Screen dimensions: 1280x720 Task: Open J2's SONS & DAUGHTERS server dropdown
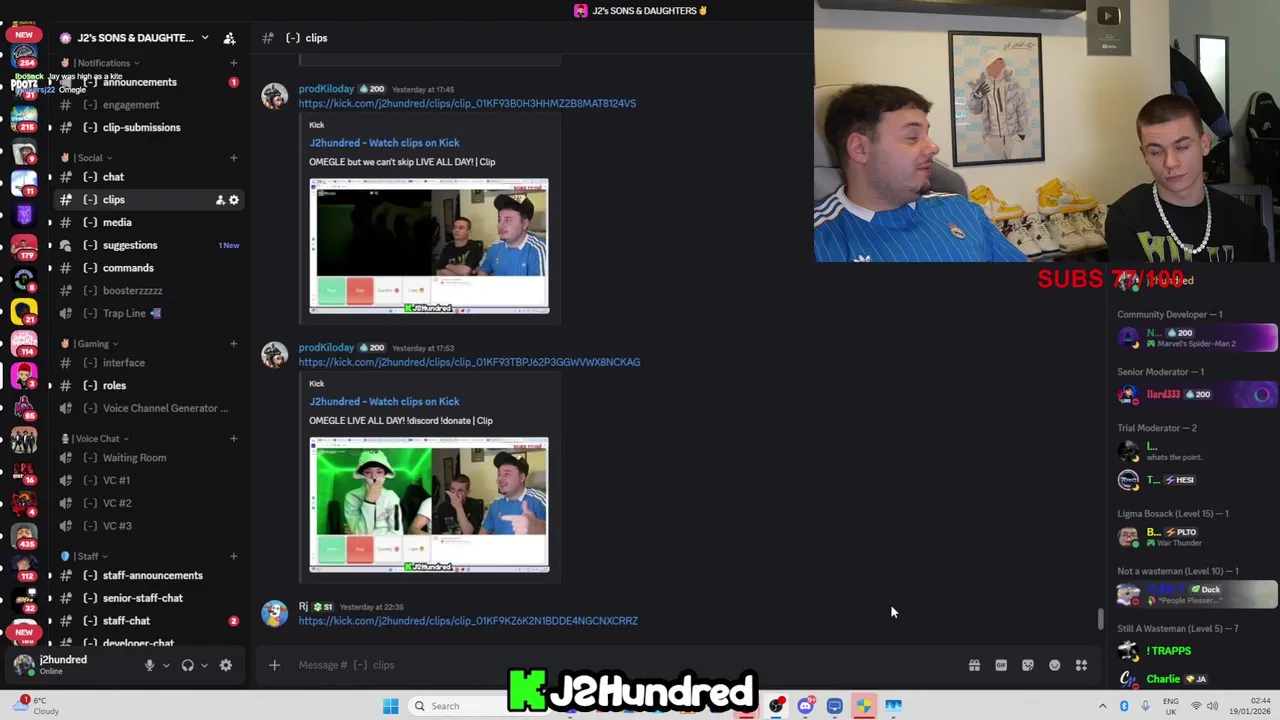click(134, 38)
